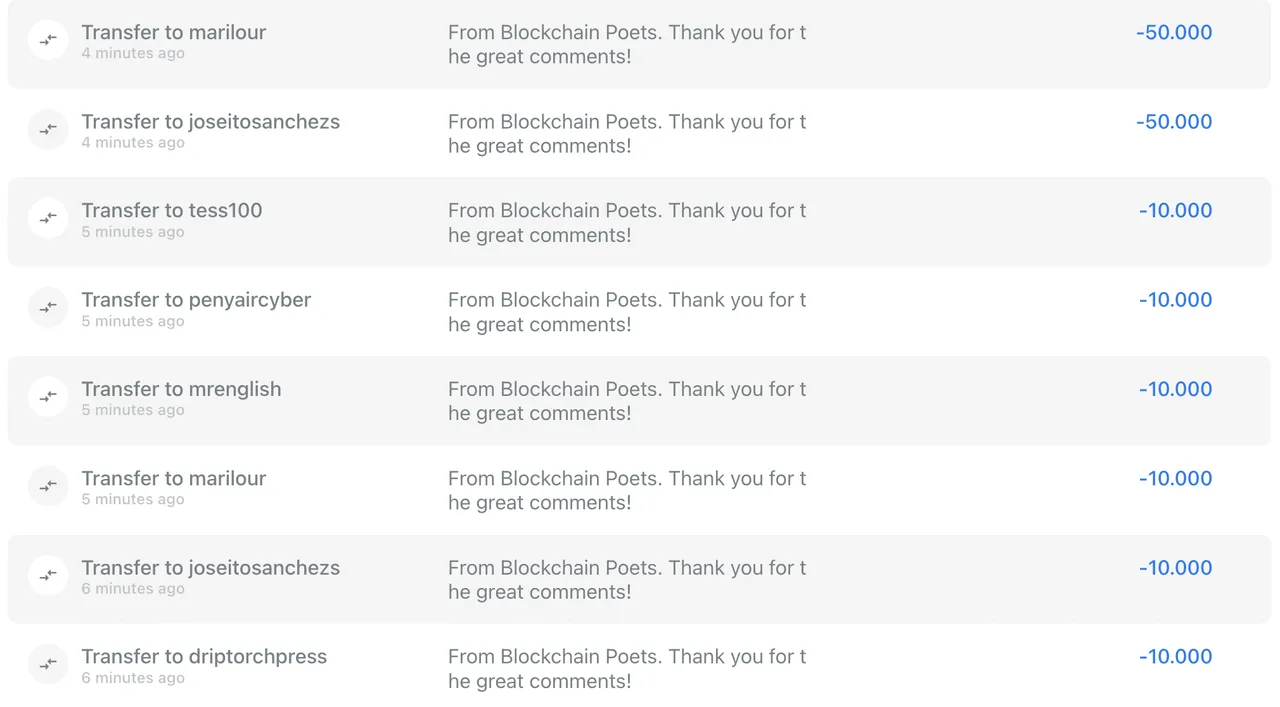
Task: Open 'Transfer to tess100' entry title
Action: tap(172, 211)
